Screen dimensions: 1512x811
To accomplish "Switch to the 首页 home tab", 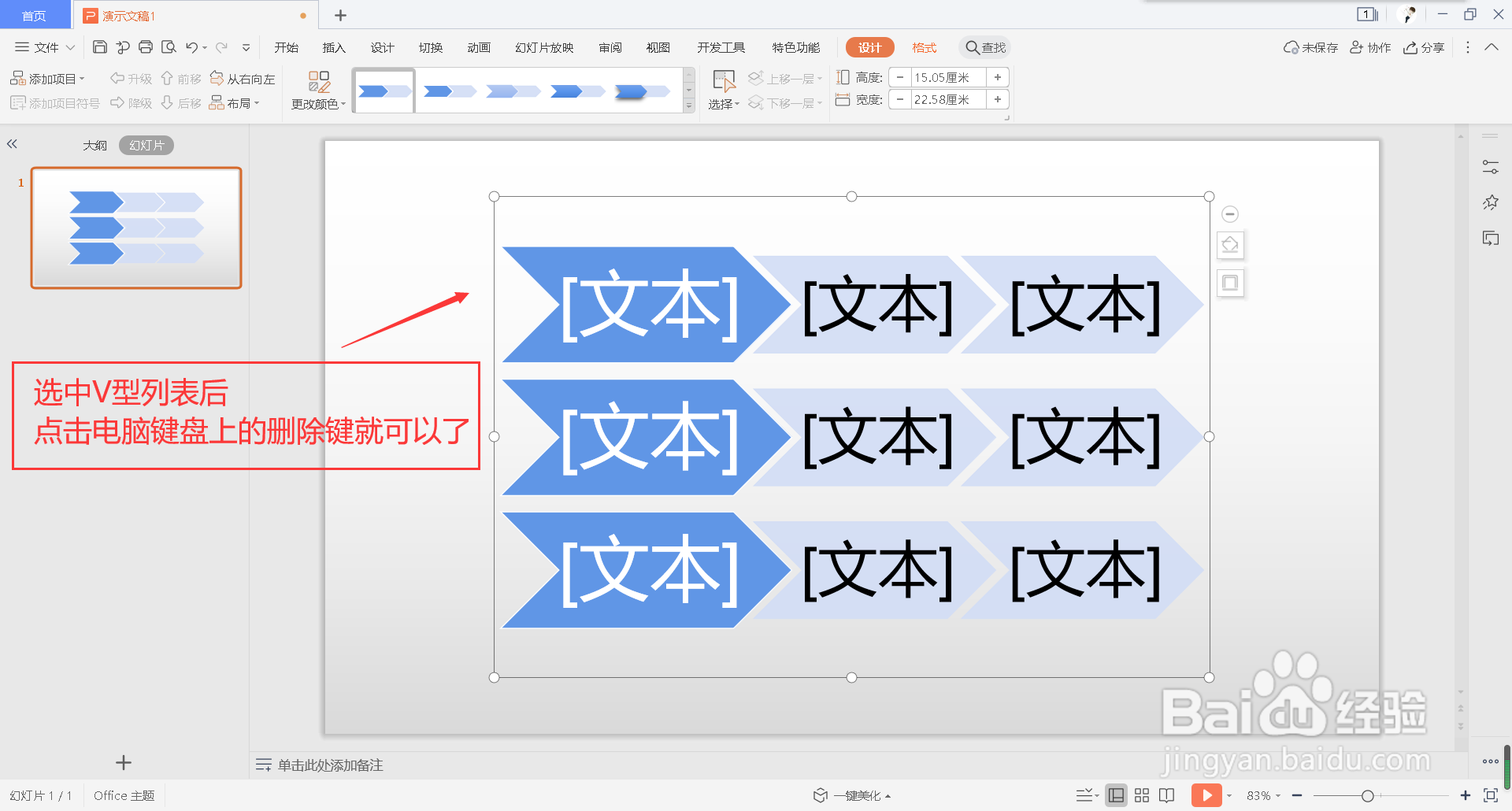I will pos(34,15).
